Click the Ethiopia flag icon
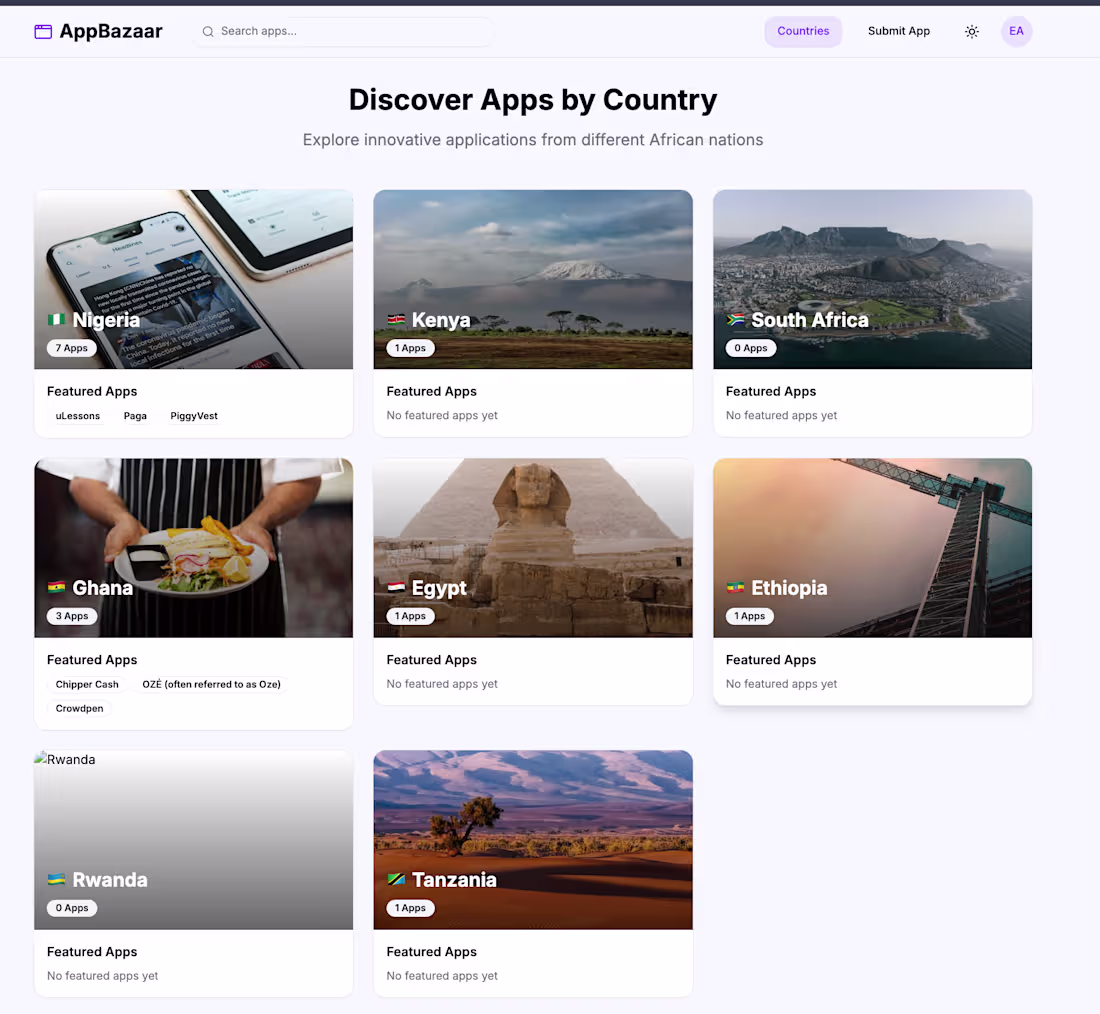The image size is (1100, 1014). [x=737, y=588]
